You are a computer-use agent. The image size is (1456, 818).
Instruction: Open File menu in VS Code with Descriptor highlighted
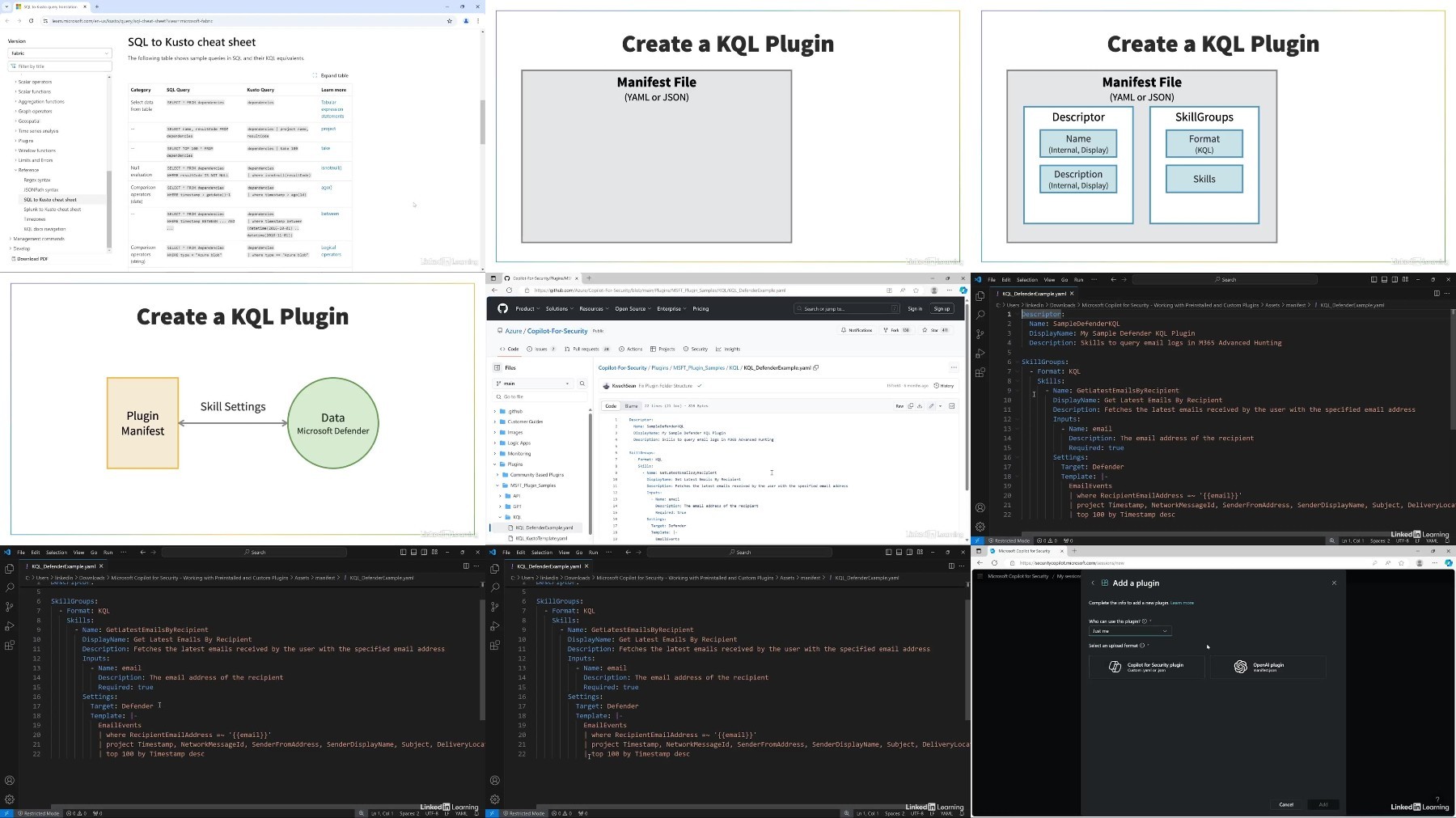point(991,280)
